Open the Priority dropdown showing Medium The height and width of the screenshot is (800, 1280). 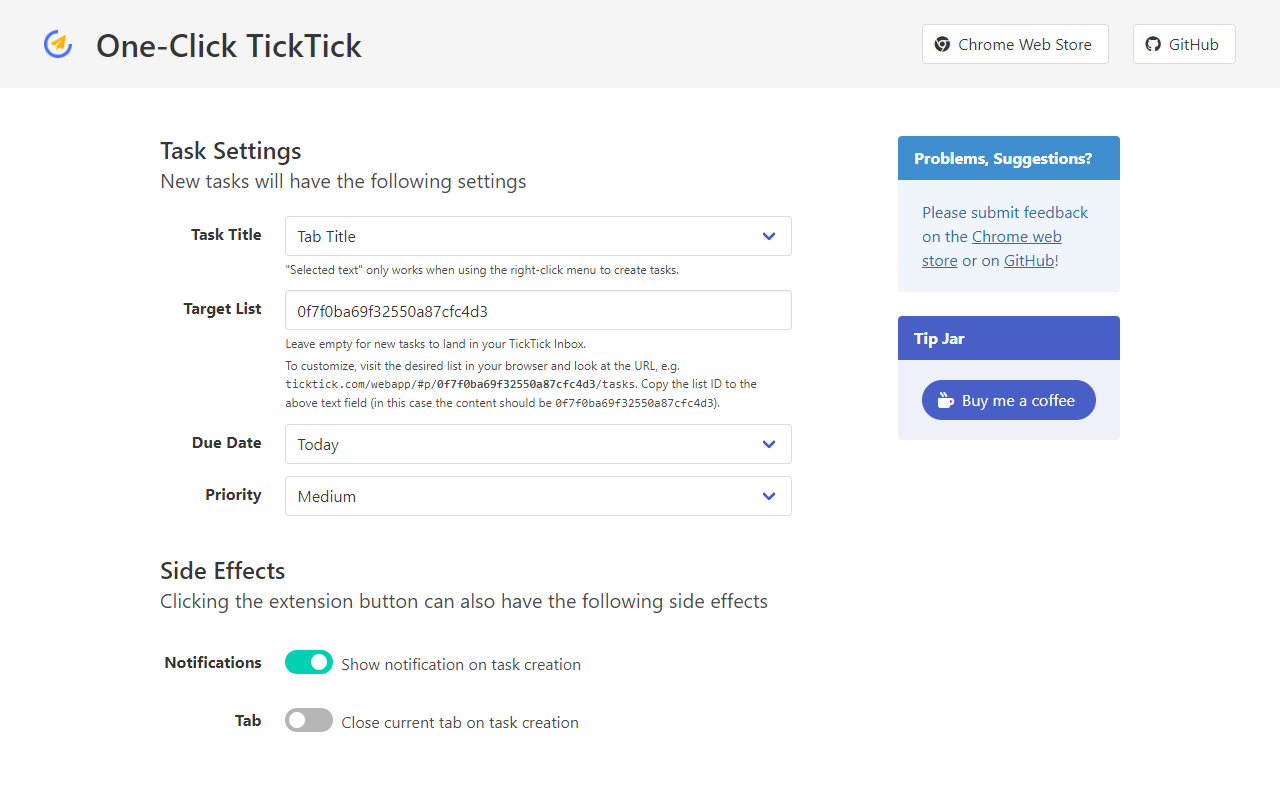tap(538, 496)
